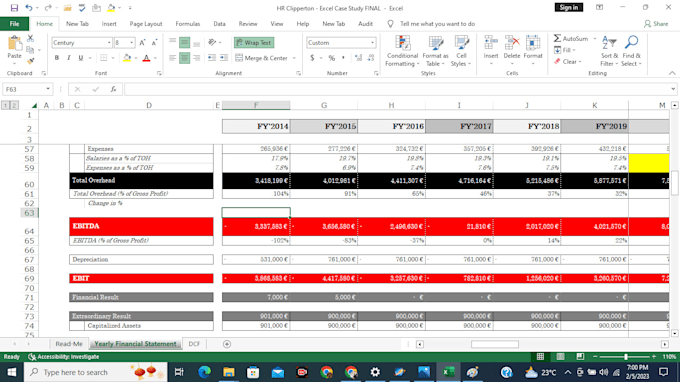This screenshot has width=680, height=382.
Task: Select outline level 2 button
Action: tap(14, 105)
